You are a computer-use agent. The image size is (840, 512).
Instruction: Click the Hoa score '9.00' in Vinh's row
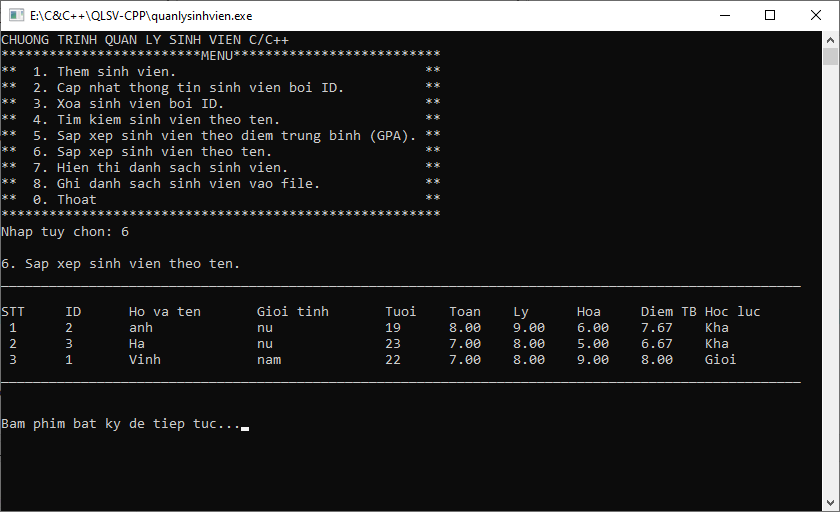(x=593, y=359)
